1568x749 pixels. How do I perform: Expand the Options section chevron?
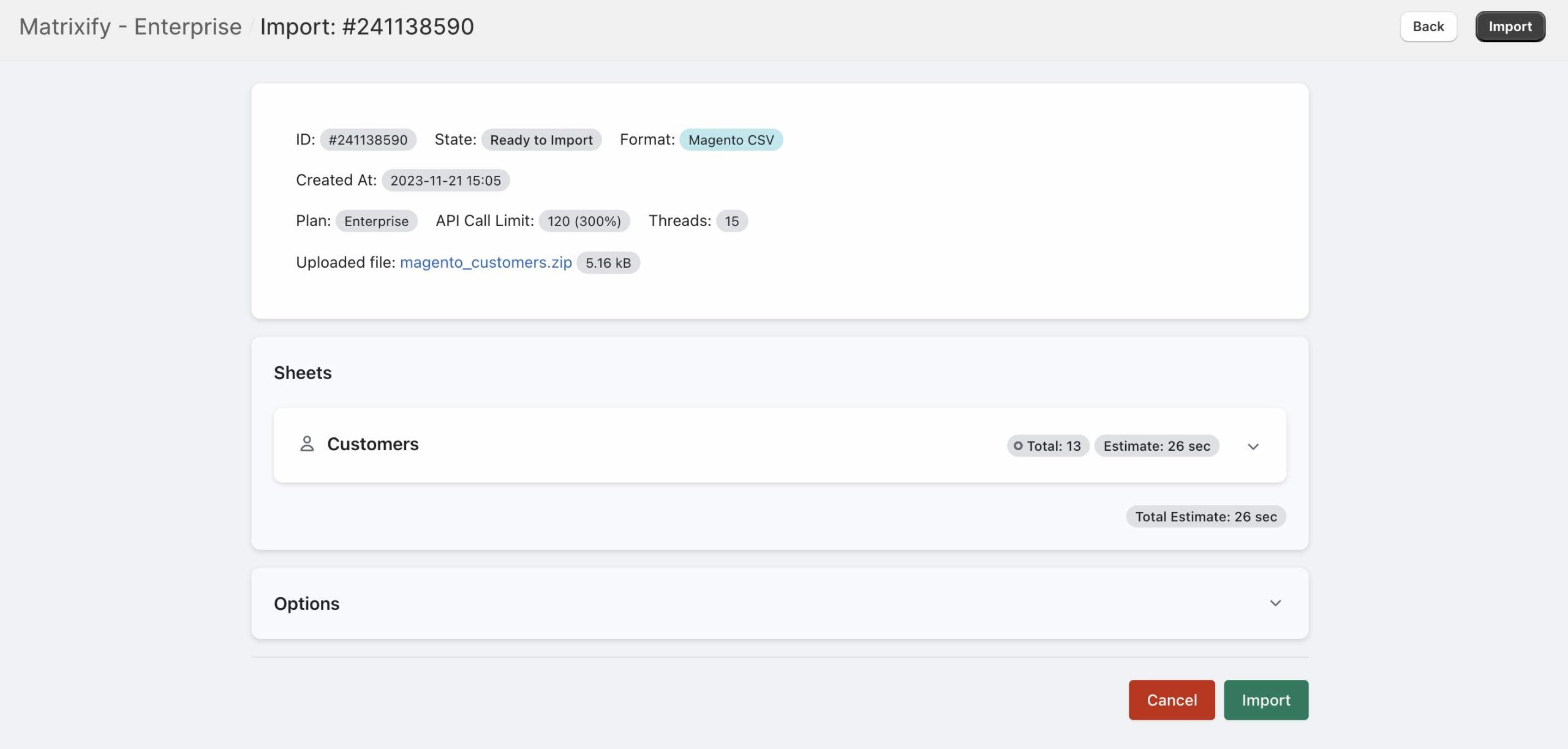click(x=1275, y=603)
